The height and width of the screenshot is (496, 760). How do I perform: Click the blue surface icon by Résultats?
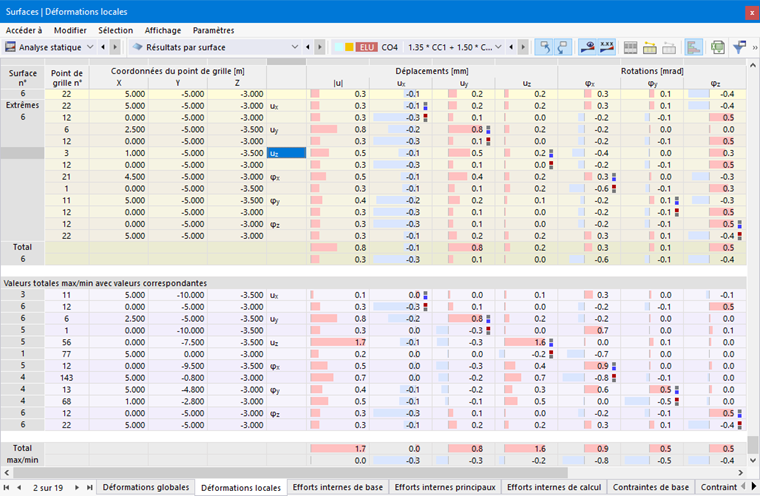click(138, 47)
